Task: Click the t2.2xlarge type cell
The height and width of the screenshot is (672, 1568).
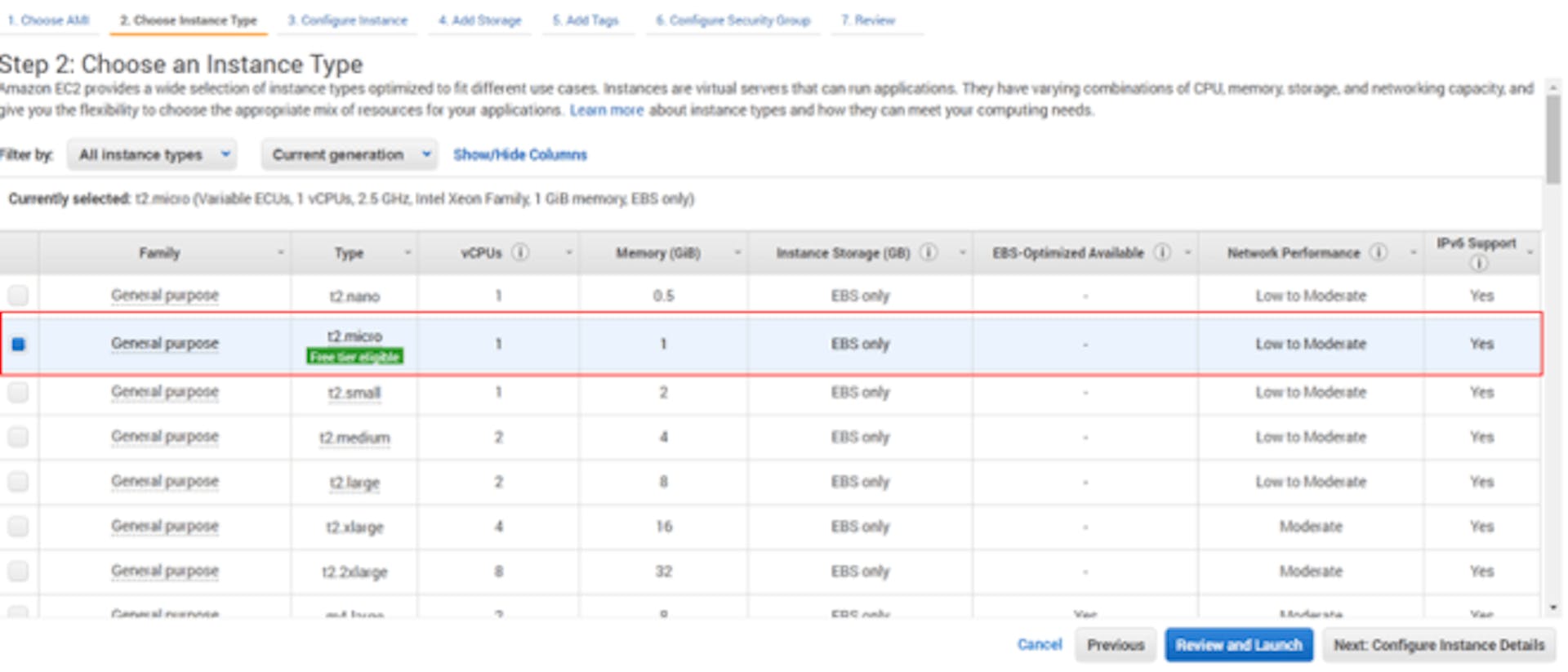Action: 354,572
